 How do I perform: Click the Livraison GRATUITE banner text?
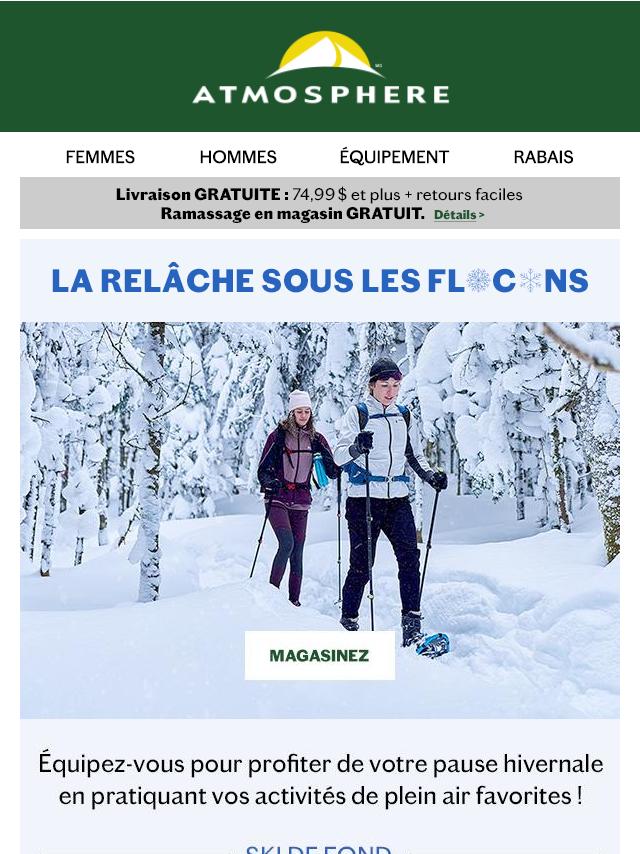[319, 194]
